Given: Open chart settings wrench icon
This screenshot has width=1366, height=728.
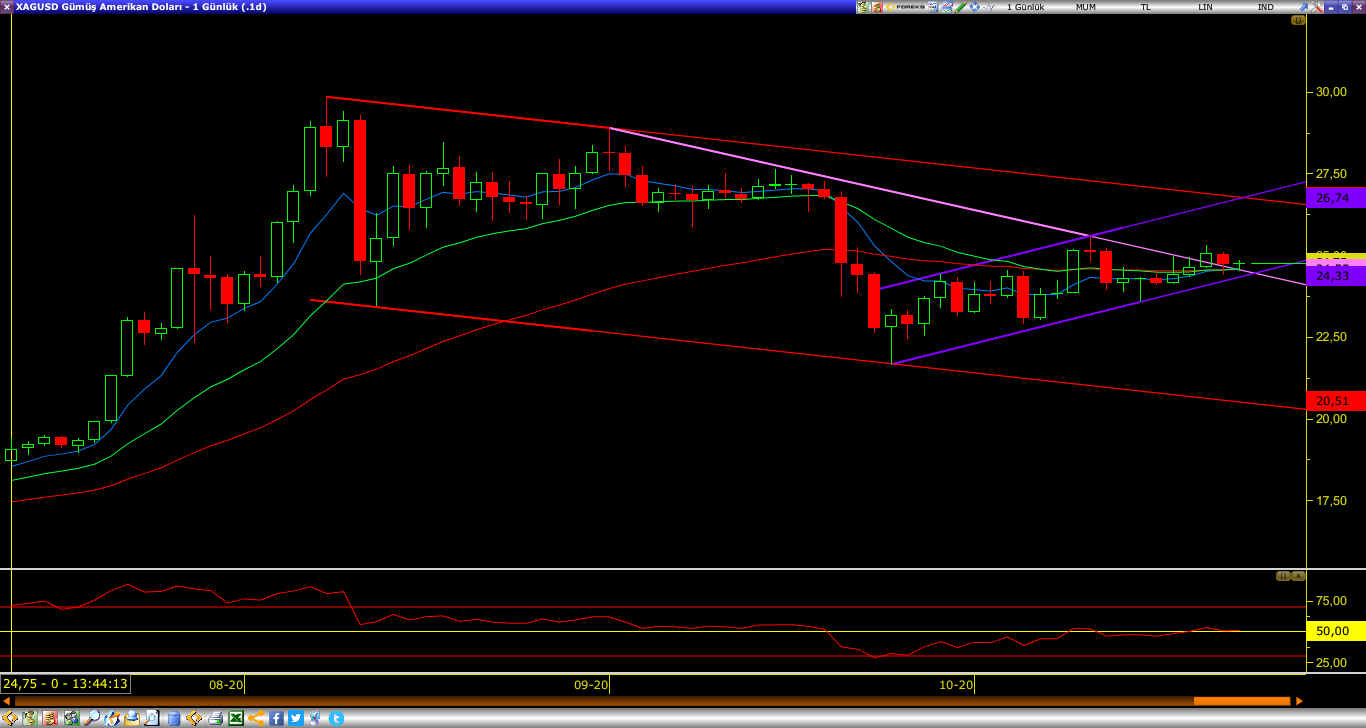Looking at the screenshot, I should point(1317,7).
